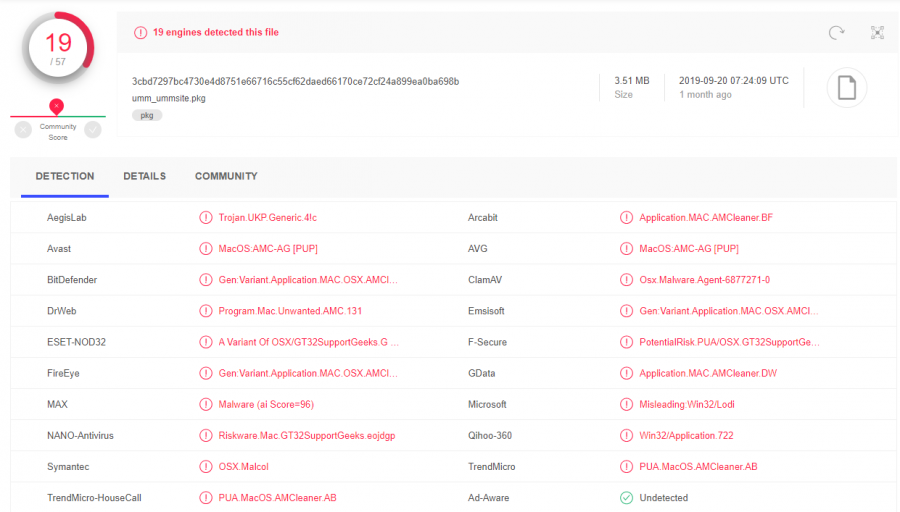The width and height of the screenshot is (900, 512).
Task: Click Avast's MacOS:AMC-AG [PUP] result
Action: [x=268, y=249]
